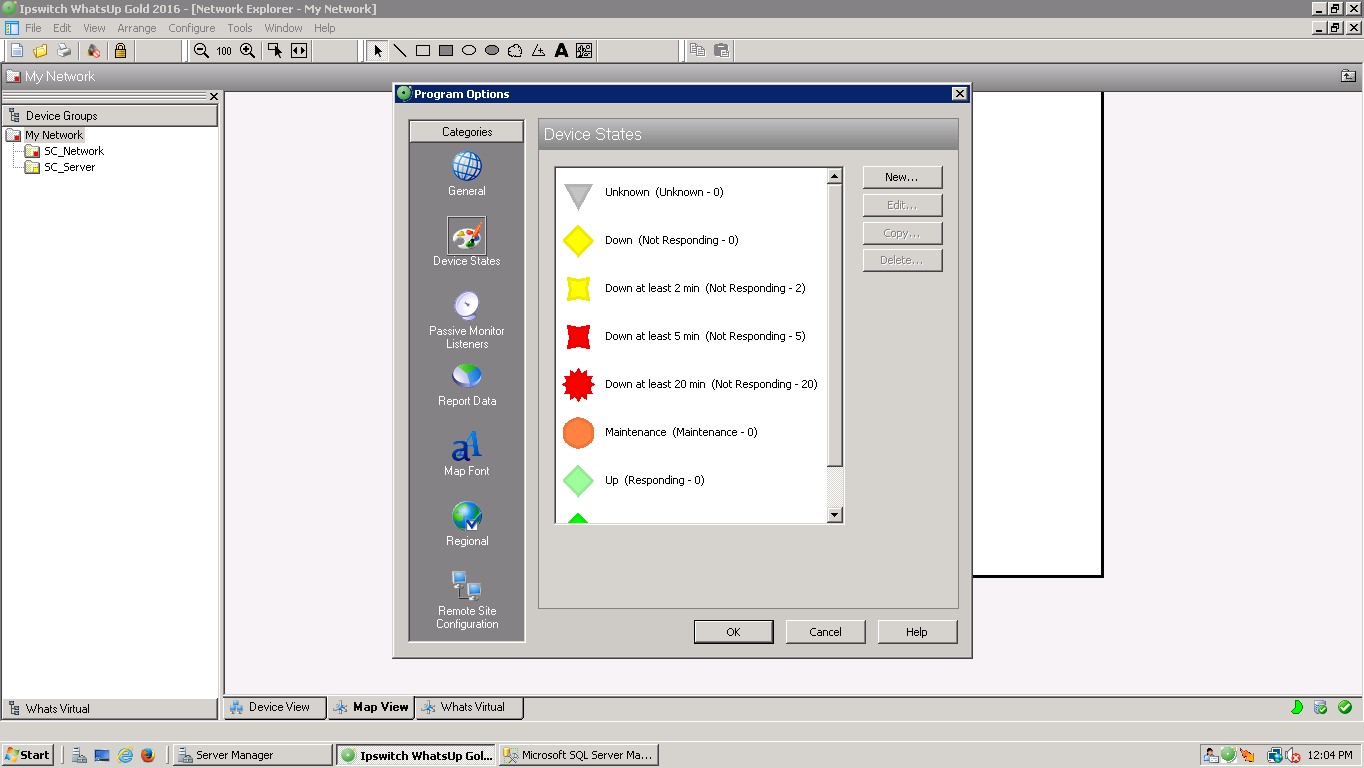
Task: Click the New button to add state
Action: [x=902, y=177]
